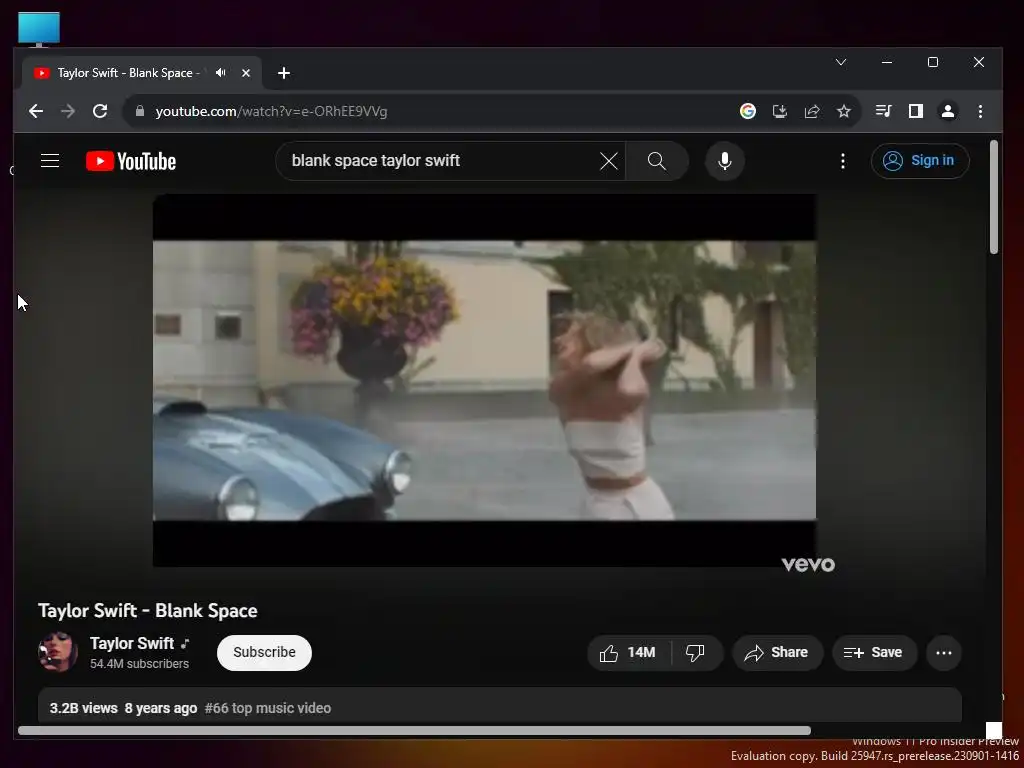Go to the YouTube home logo
Screen dimensions: 1024x768
131,161
